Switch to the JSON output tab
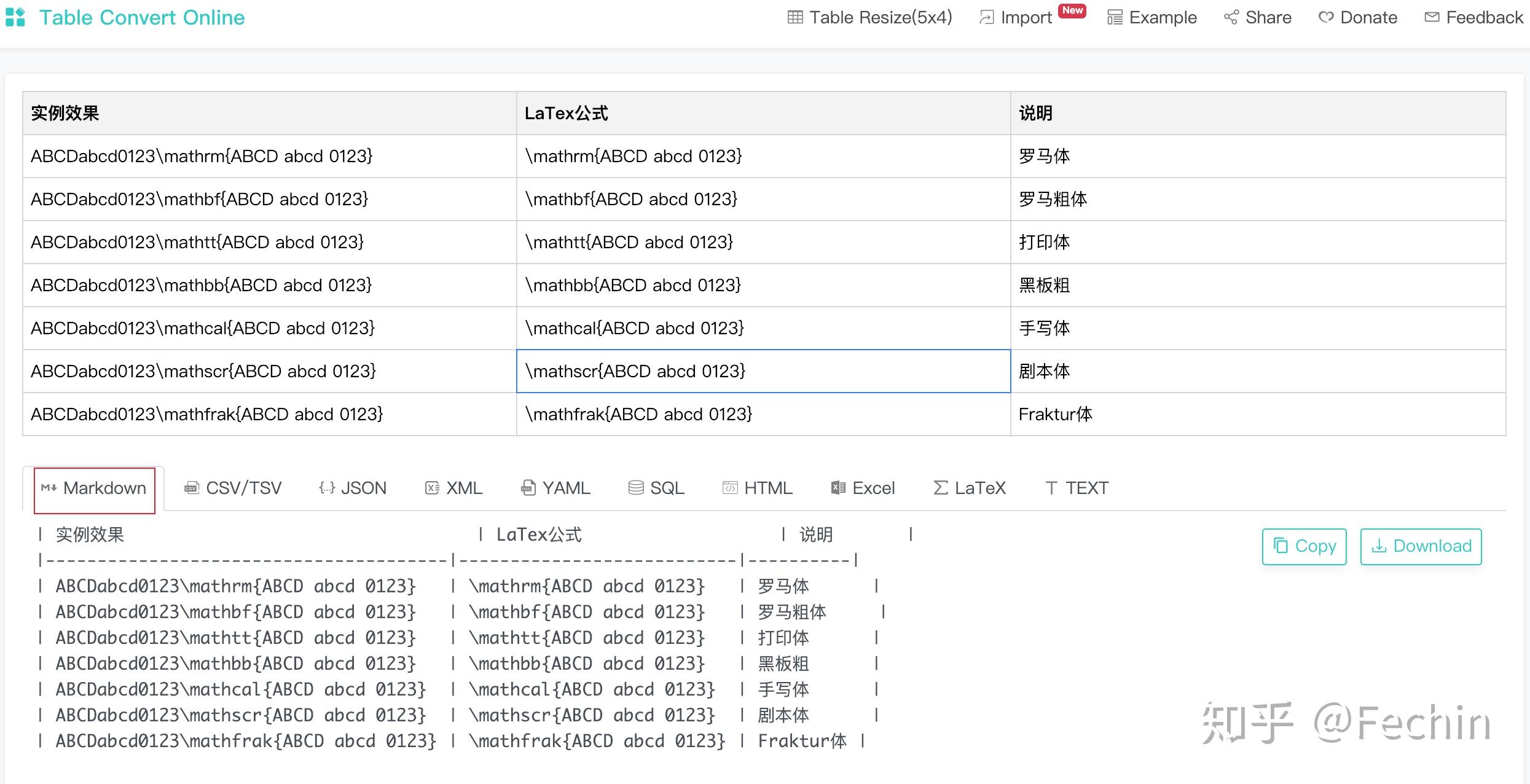This screenshot has width=1530, height=784. click(x=352, y=487)
